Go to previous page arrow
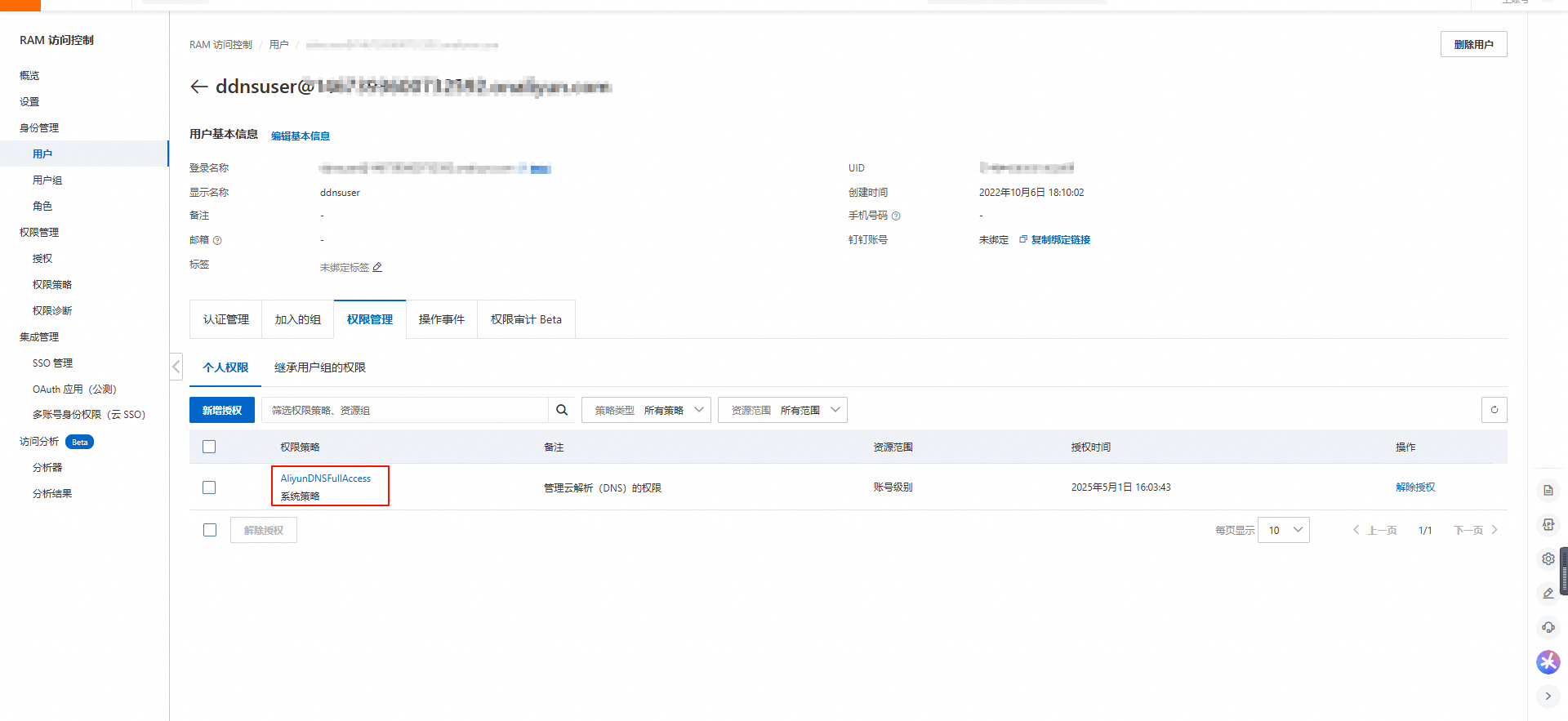This screenshot has width=1568, height=721. [1356, 530]
